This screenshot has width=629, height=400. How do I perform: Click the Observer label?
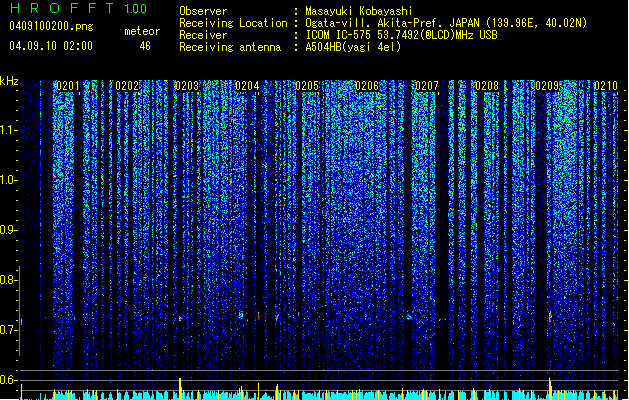click(203, 11)
